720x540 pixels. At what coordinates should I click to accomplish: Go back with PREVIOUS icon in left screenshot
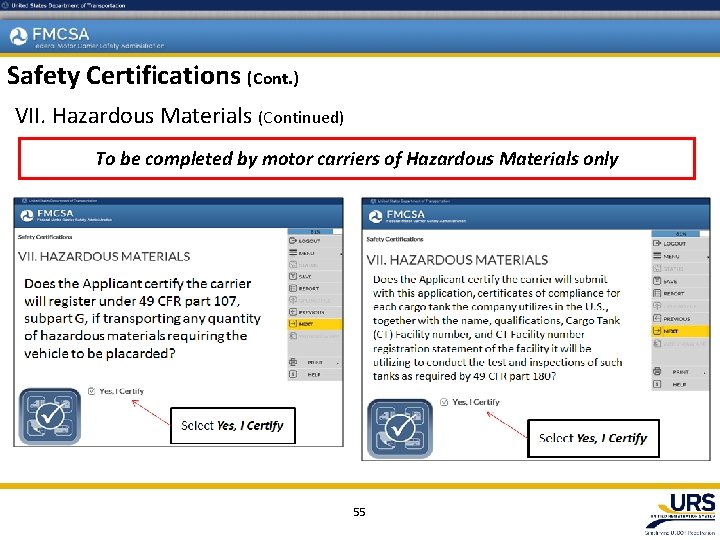(292, 312)
